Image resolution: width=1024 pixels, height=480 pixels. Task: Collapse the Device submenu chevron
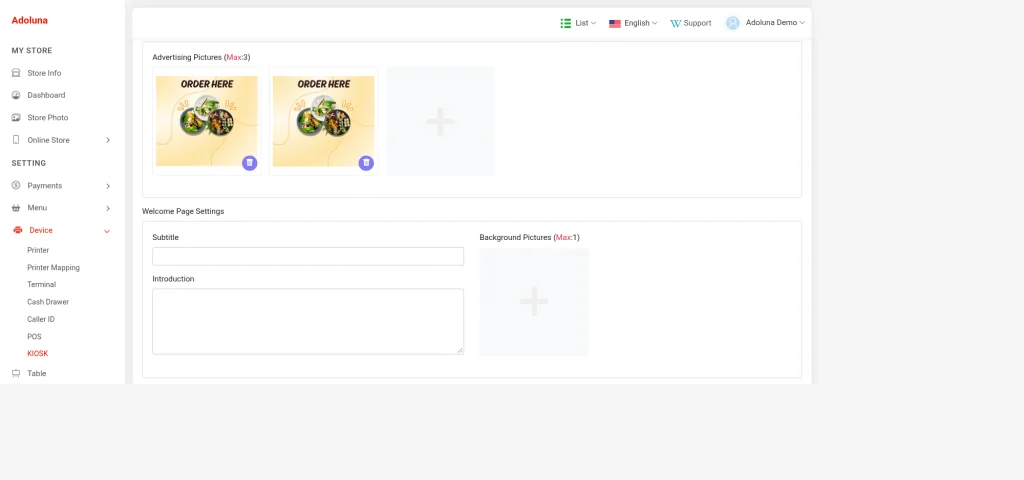pos(107,231)
